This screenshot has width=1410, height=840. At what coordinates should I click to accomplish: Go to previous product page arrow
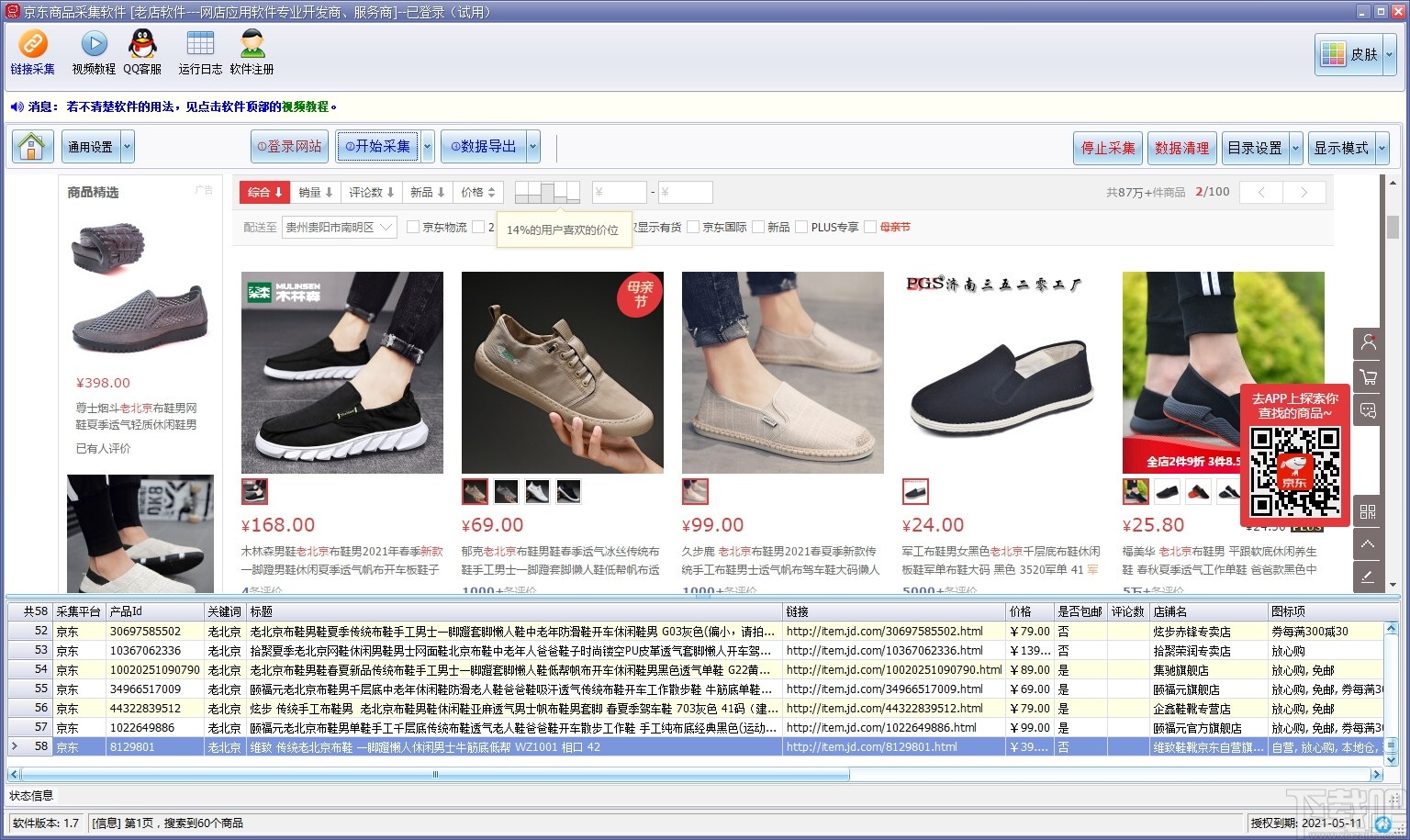pos(1261,192)
